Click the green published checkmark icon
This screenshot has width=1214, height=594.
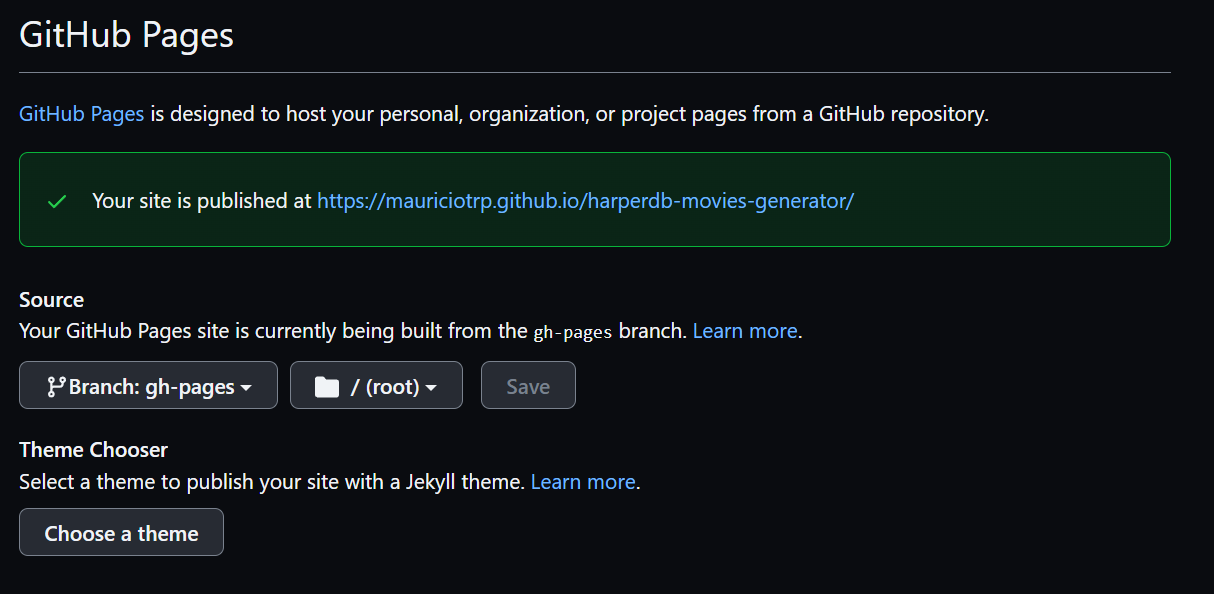57,201
